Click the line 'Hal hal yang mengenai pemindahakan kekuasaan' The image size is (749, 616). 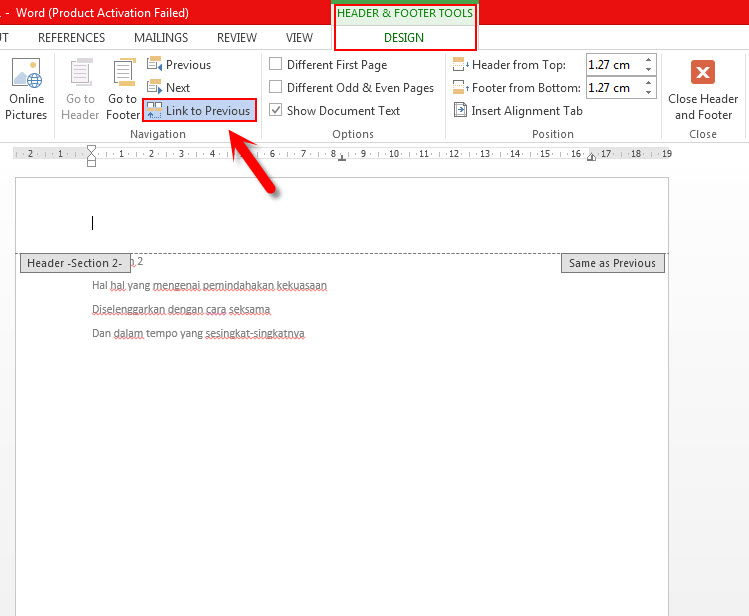pos(209,286)
